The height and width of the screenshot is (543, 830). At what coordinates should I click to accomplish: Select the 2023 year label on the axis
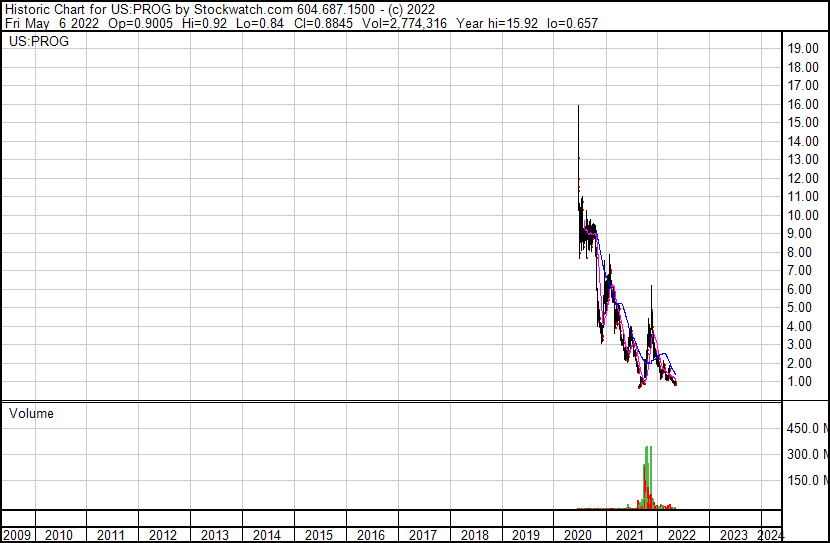coord(734,535)
